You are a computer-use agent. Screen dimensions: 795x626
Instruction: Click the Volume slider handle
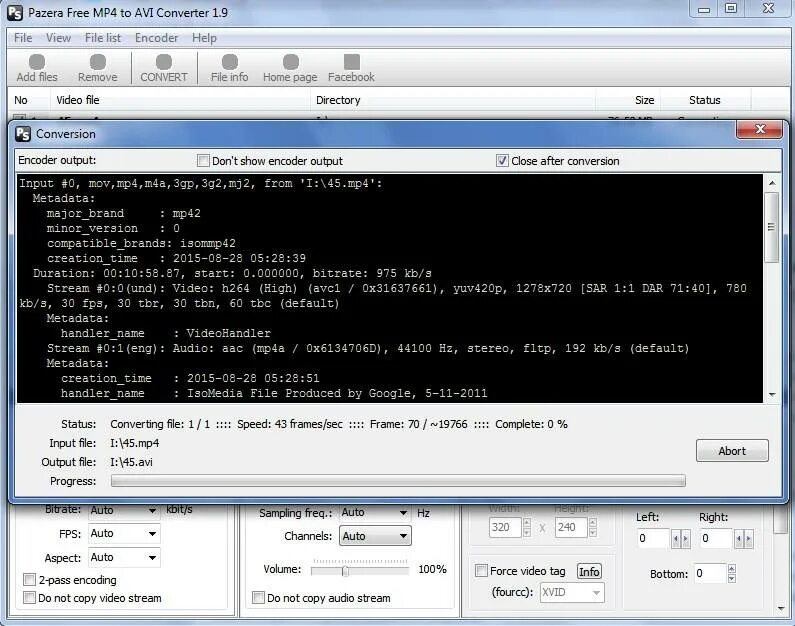(345, 571)
